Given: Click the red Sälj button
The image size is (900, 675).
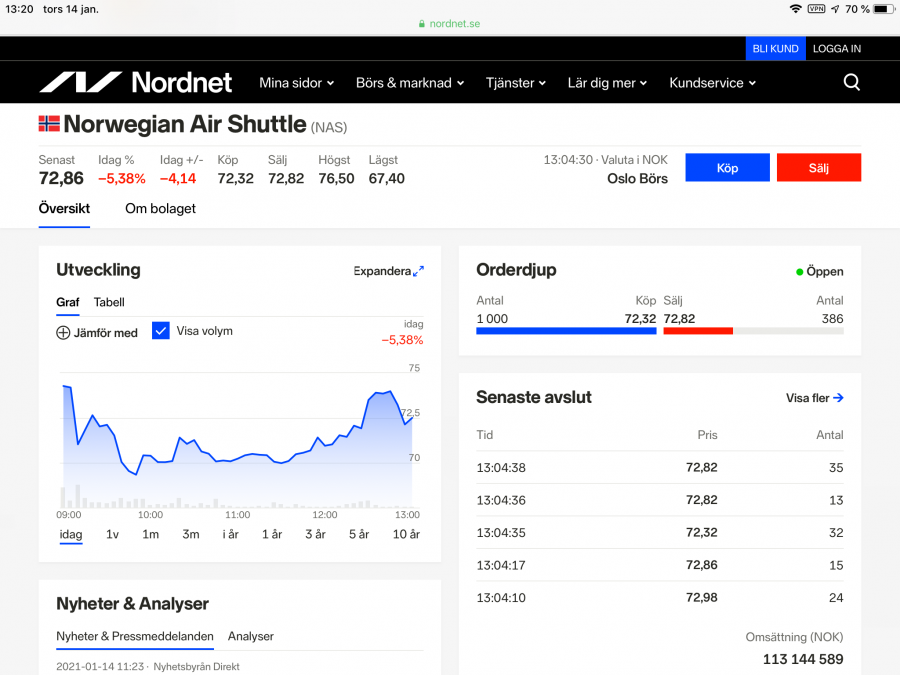Looking at the screenshot, I should point(819,167).
